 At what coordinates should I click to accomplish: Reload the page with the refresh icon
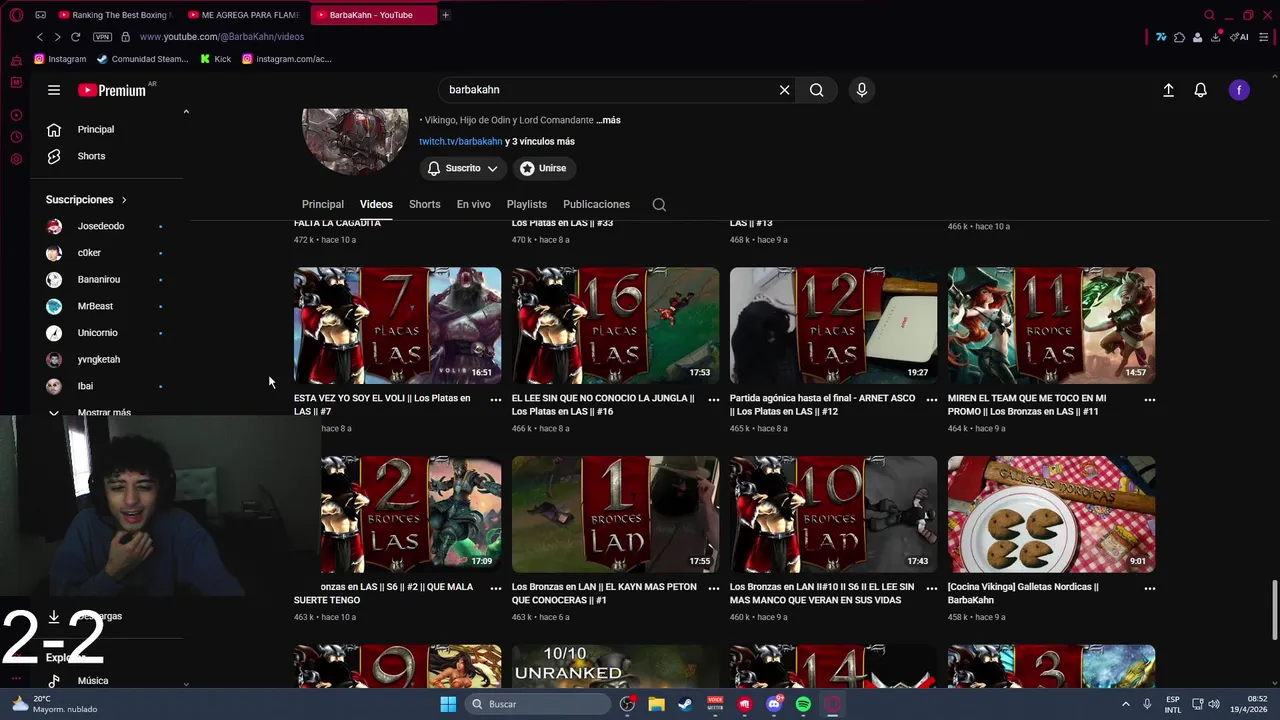click(x=75, y=37)
